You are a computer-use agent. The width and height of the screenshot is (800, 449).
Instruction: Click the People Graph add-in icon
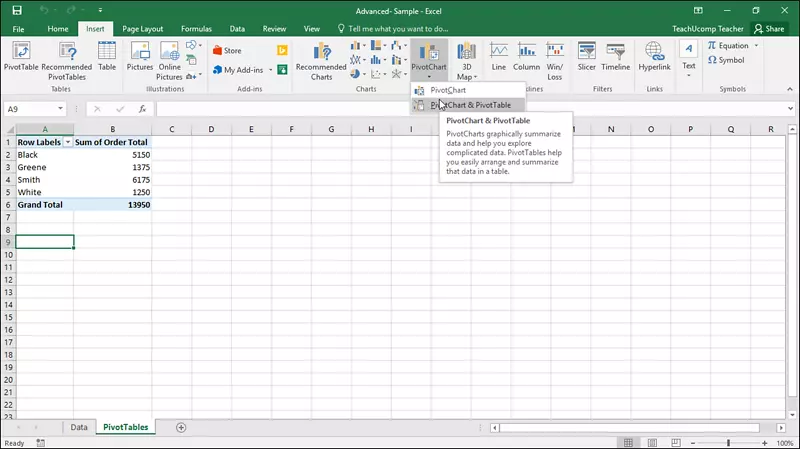tap(282, 69)
